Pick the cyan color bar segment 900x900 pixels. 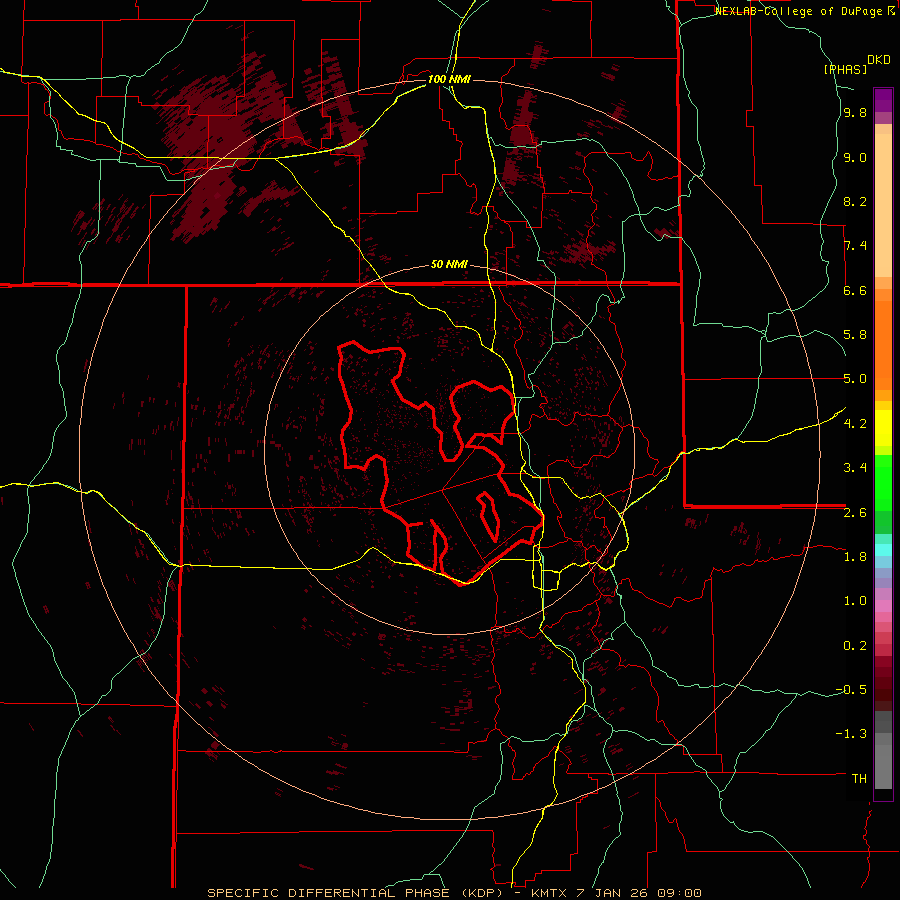tap(883, 550)
